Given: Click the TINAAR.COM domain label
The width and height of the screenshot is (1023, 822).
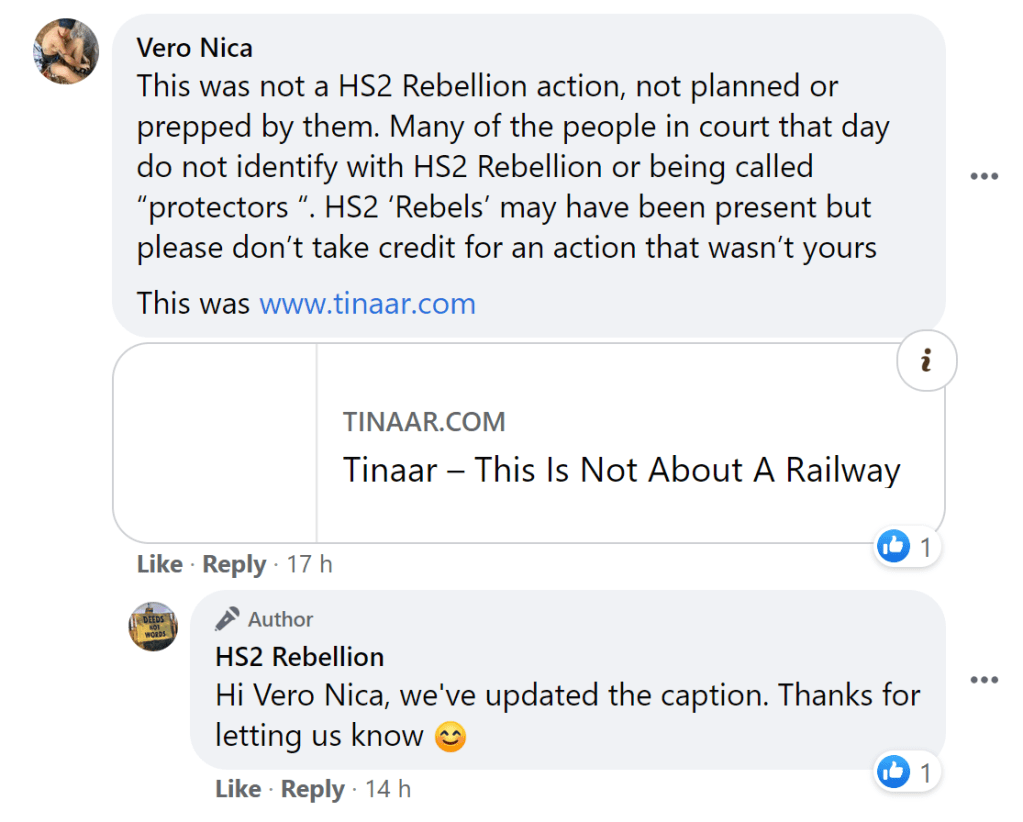Looking at the screenshot, I should point(424,422).
